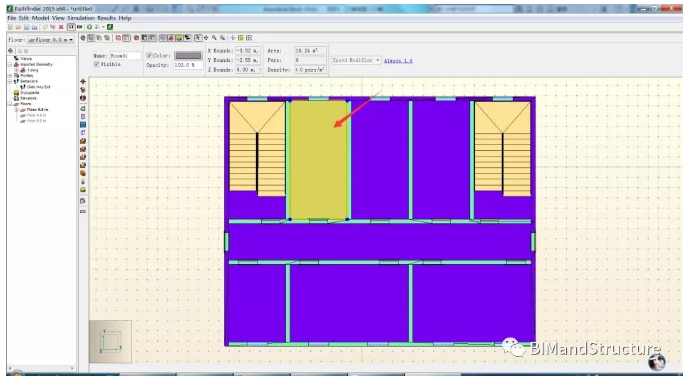Image resolution: width=697 pixels, height=381 pixels.
Task: Select the add rectangular room tool
Action: coord(83,116)
